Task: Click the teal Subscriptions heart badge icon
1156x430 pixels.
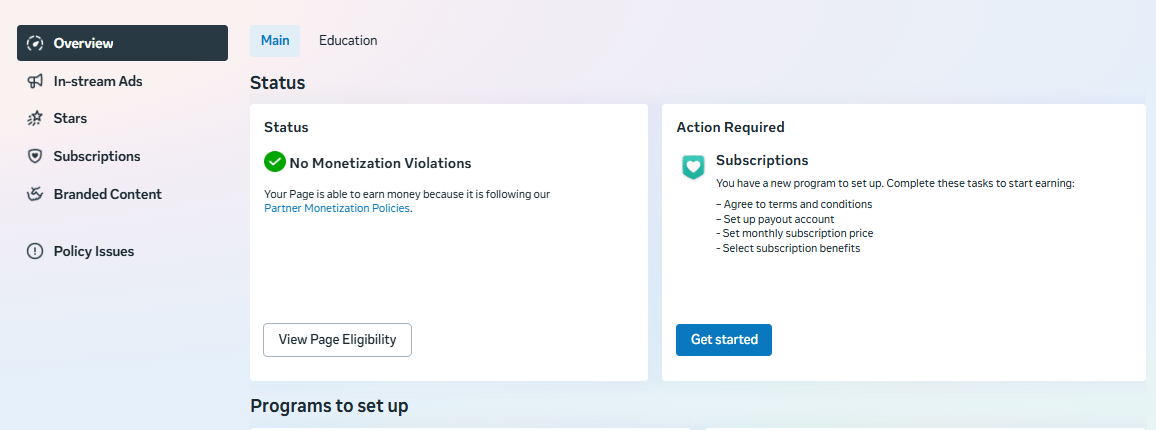Action: point(693,167)
